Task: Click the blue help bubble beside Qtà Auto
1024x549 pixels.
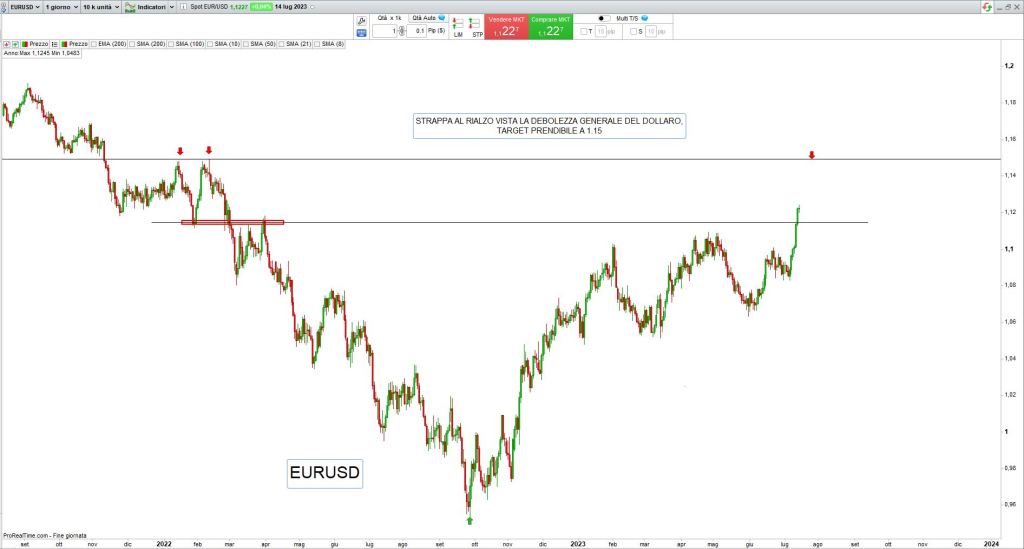Action: (x=441, y=18)
